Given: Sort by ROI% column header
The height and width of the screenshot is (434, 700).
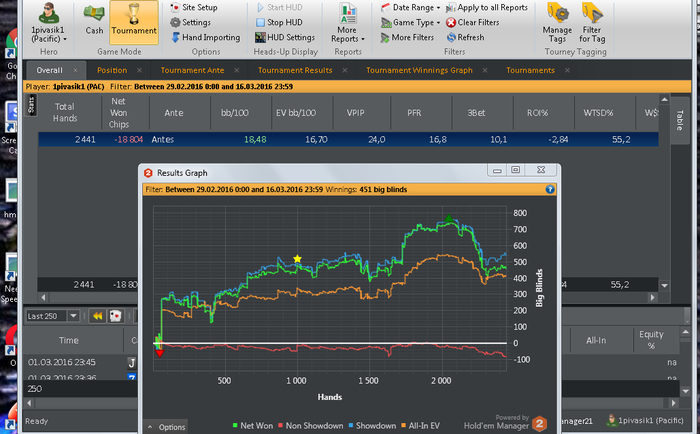Looking at the screenshot, I should pyautogui.click(x=537, y=113).
